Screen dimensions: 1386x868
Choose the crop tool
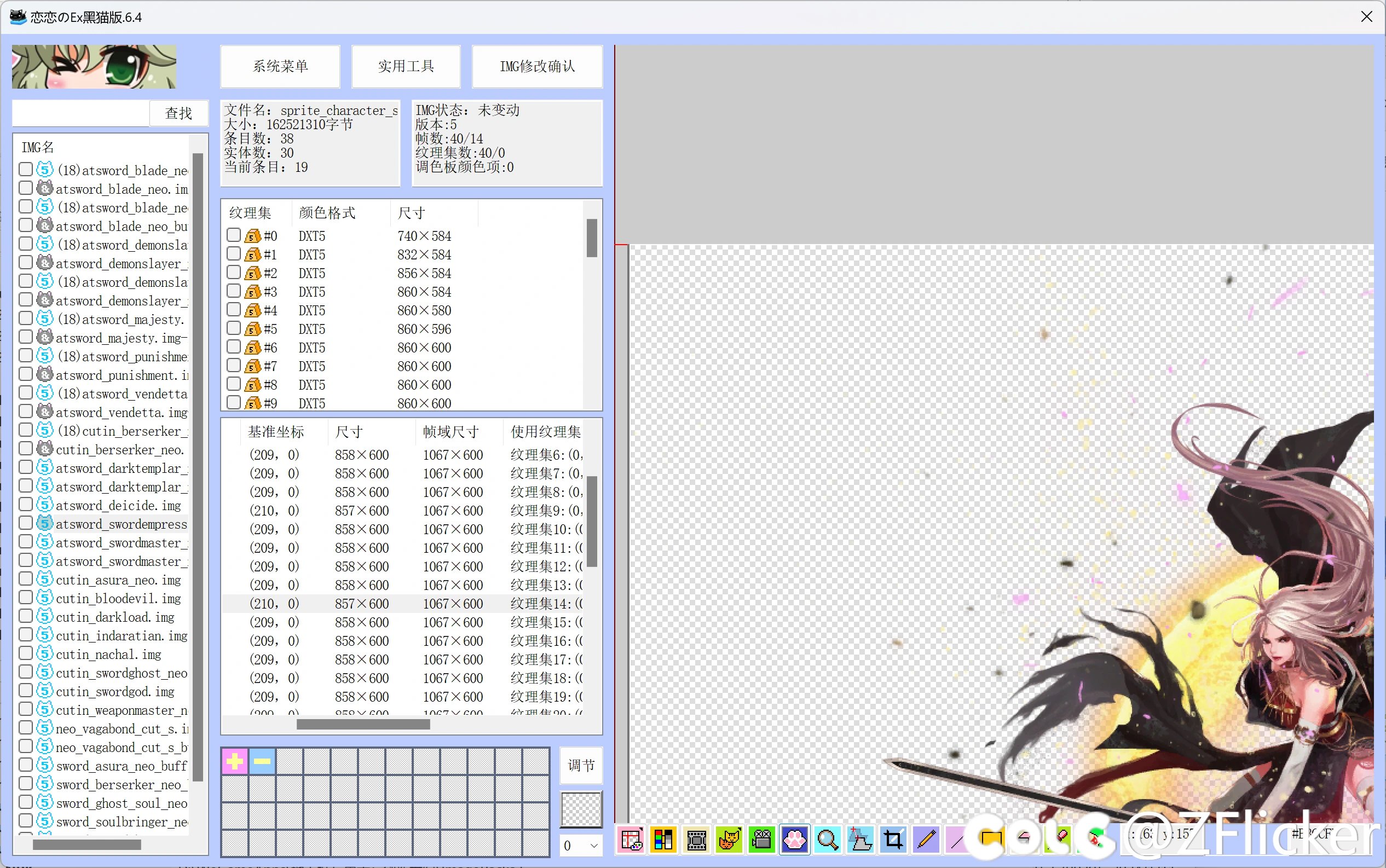893,840
